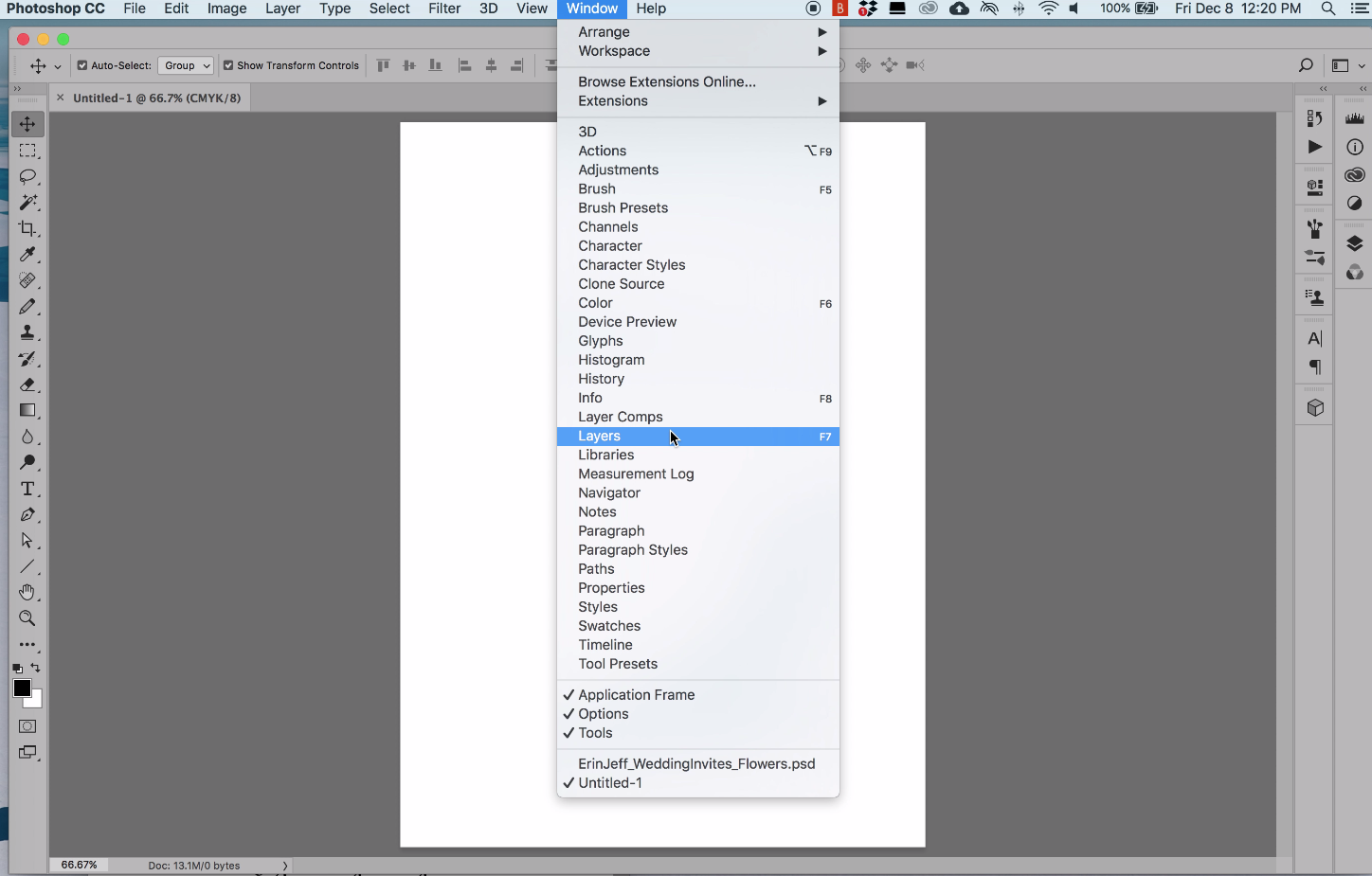Select the Lasso tool
The height and width of the screenshot is (876, 1372).
point(27,177)
